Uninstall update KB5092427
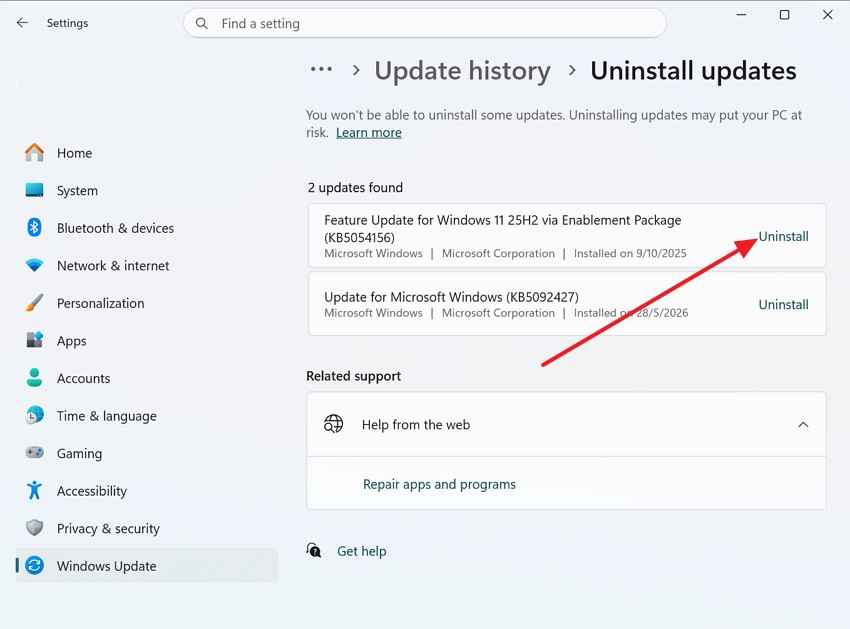The image size is (850, 629). (783, 305)
